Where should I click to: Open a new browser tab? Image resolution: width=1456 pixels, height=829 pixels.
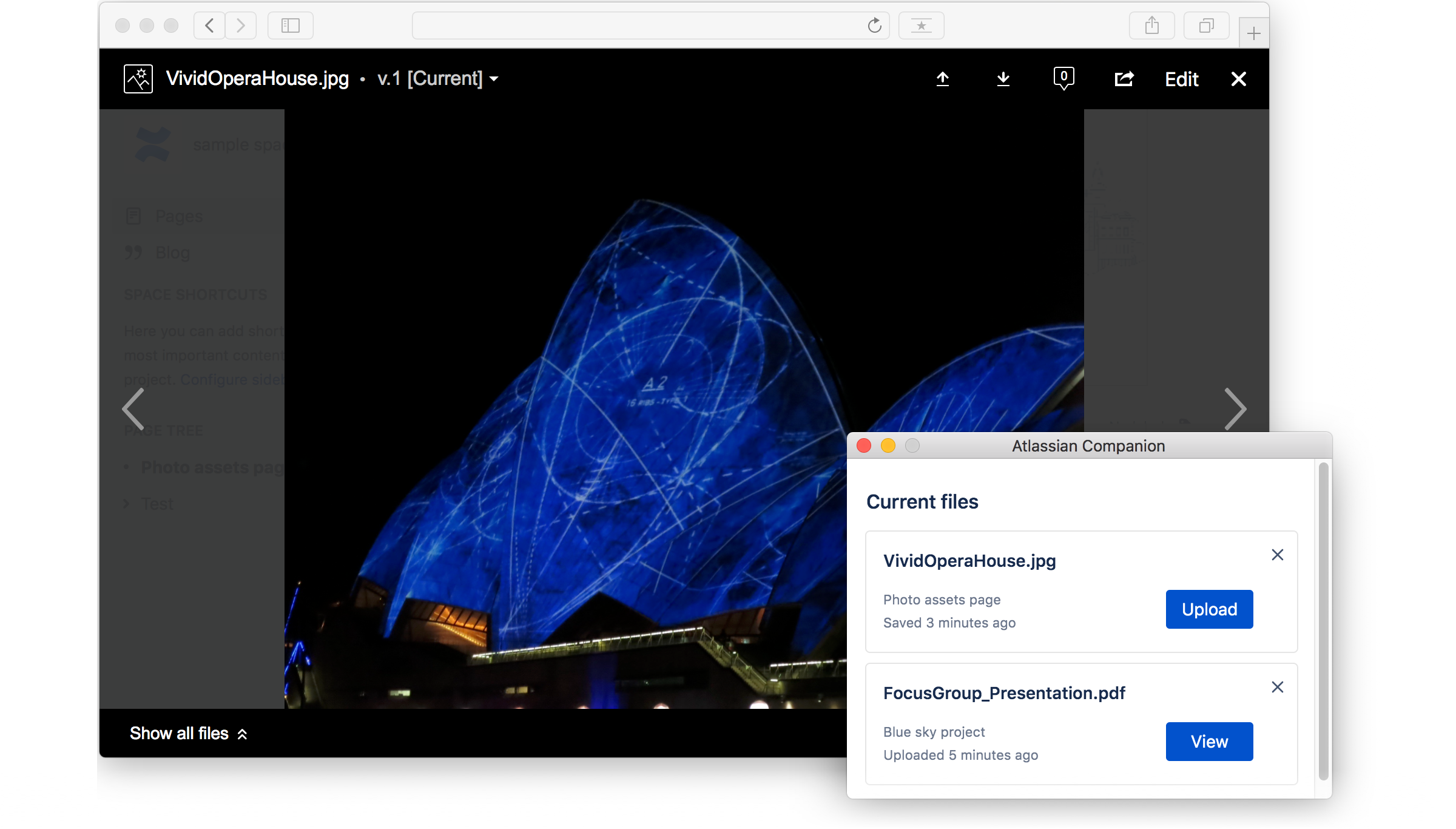point(1254,33)
